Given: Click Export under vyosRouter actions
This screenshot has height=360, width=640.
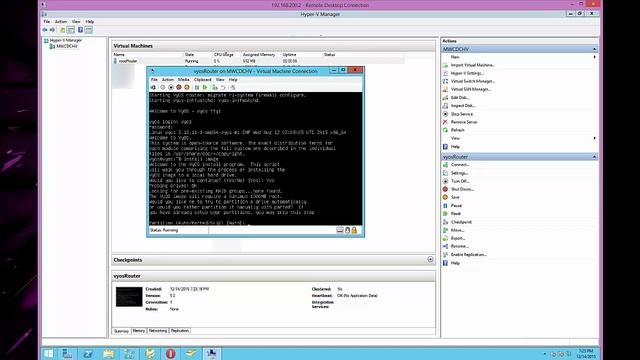Looking at the screenshot, I should point(458,238).
